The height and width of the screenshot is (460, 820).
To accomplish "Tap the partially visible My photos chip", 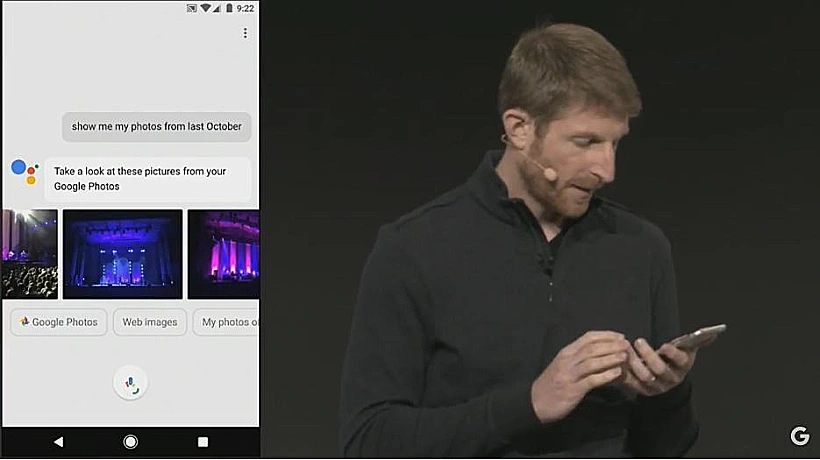I will click(227, 322).
